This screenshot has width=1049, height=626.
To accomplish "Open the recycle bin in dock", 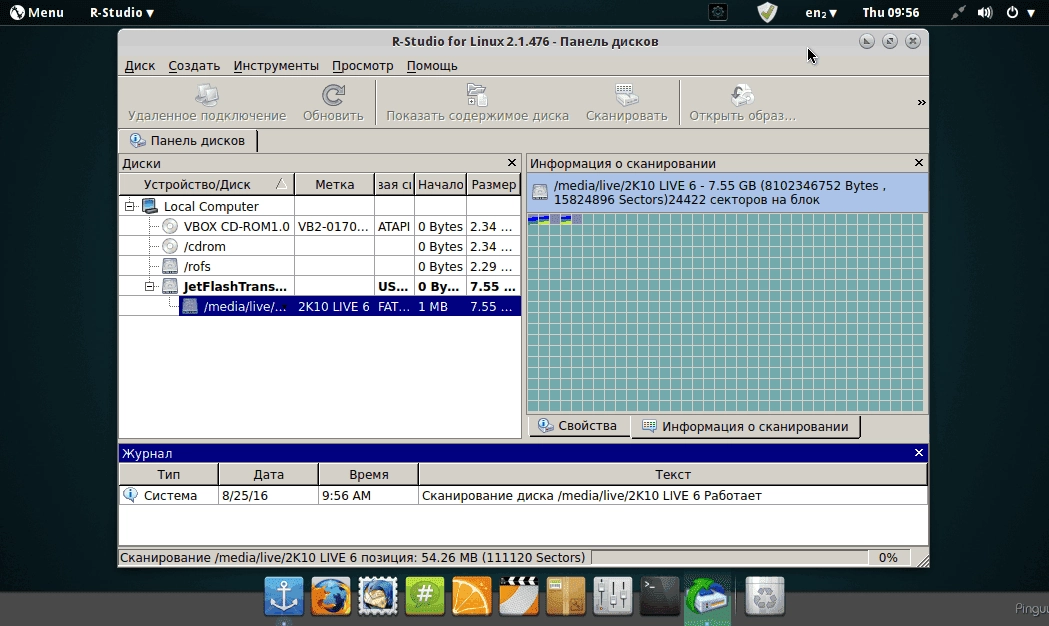I will tap(764, 596).
